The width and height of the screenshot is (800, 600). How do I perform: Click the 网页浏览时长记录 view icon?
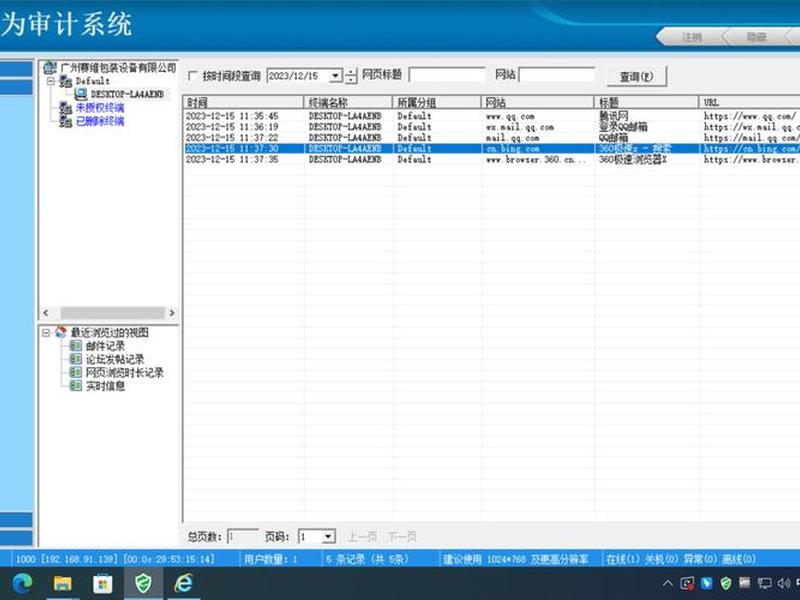pos(76,372)
